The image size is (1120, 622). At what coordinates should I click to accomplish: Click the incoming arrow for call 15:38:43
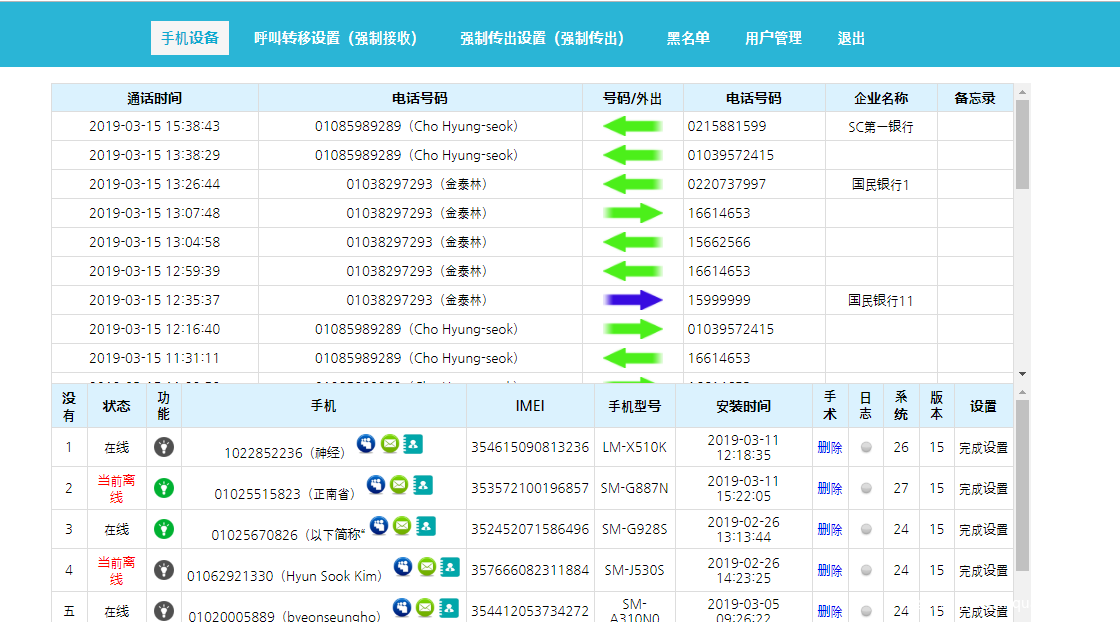pyautogui.click(x=633, y=126)
